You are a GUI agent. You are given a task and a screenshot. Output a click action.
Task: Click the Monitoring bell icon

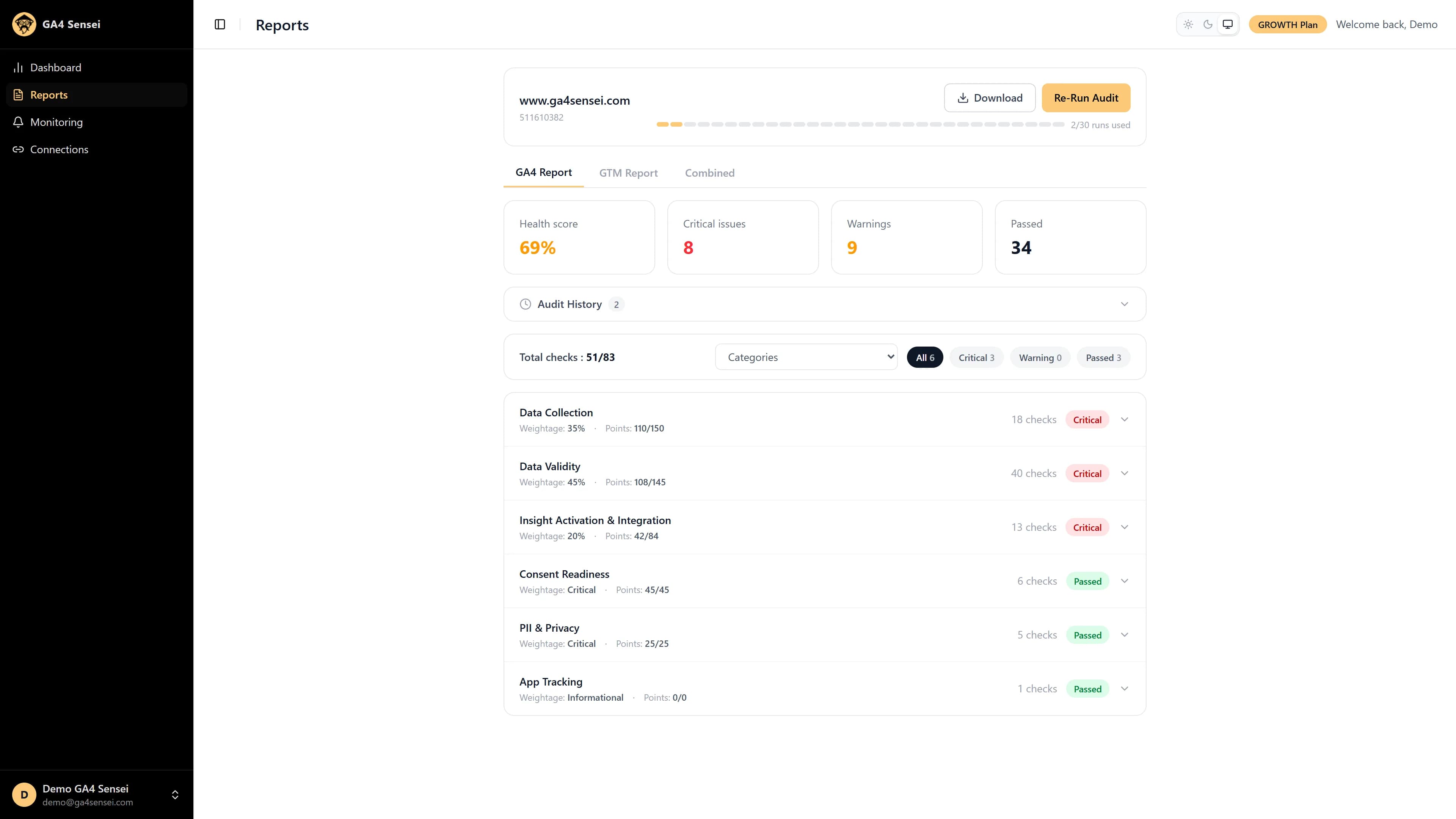click(18, 122)
